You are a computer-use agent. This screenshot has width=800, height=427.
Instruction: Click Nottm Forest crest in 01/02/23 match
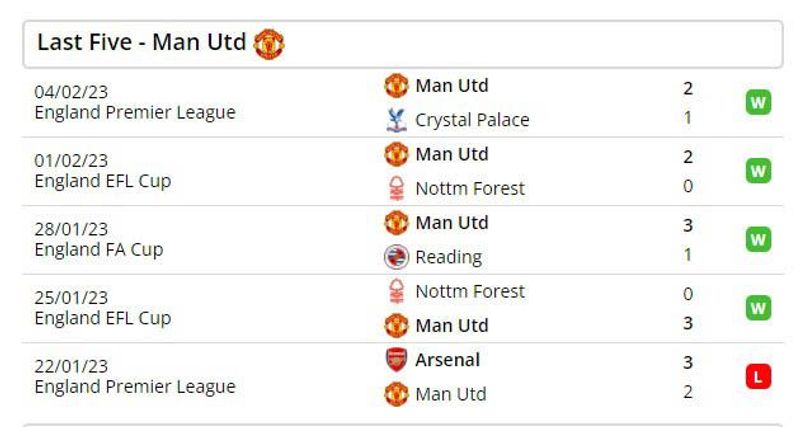pos(396,188)
